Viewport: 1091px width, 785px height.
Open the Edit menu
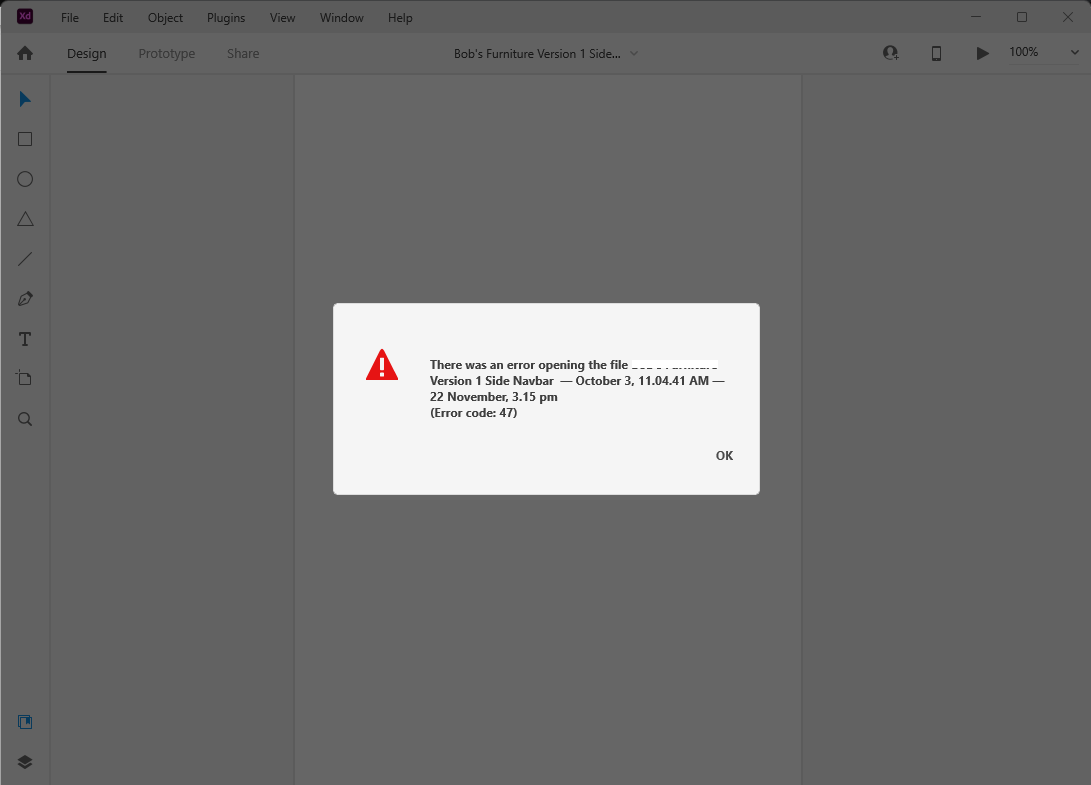113,18
